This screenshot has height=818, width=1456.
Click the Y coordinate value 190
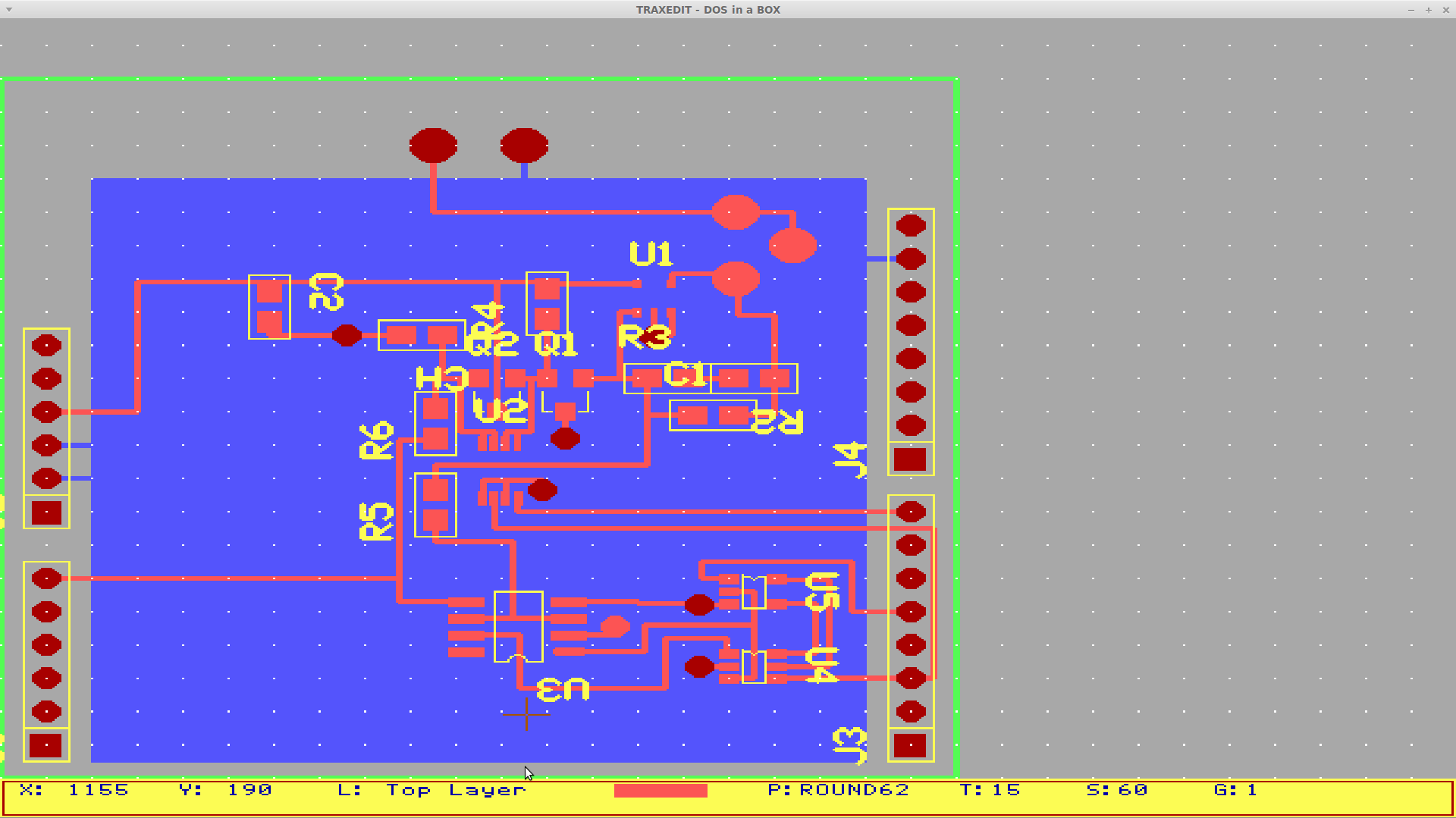pyautogui.click(x=249, y=790)
